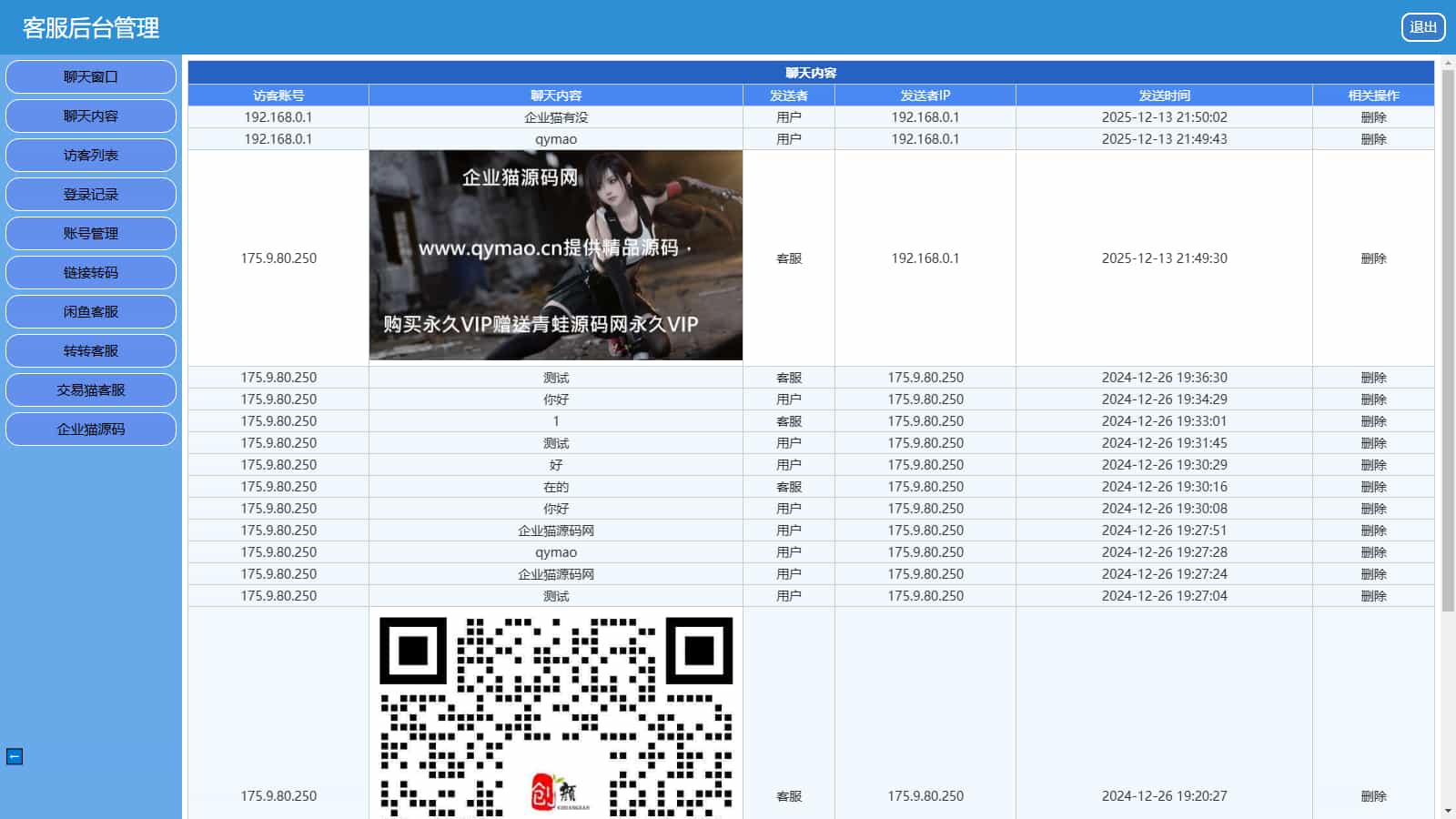Click the QR code image in chat
This screenshot has height=819, width=1456.
[x=555, y=714]
